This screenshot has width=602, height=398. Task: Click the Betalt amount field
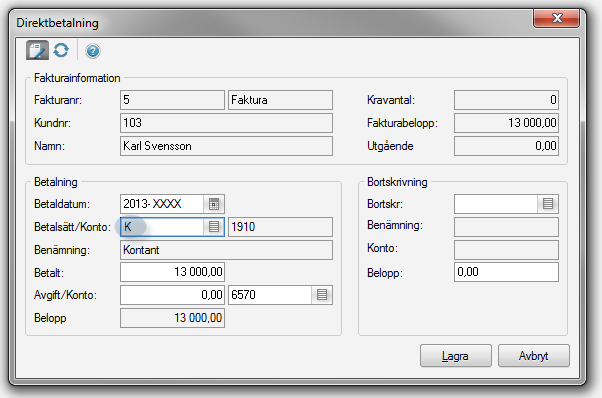(x=172, y=272)
